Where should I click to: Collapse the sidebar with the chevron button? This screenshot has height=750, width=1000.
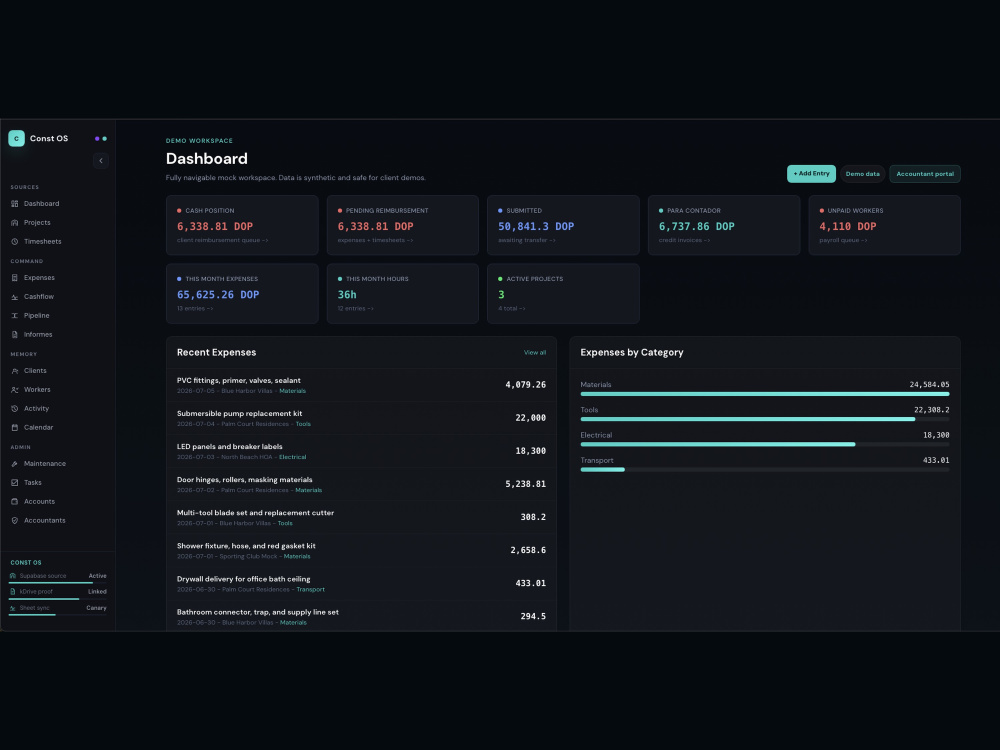pyautogui.click(x=101, y=161)
